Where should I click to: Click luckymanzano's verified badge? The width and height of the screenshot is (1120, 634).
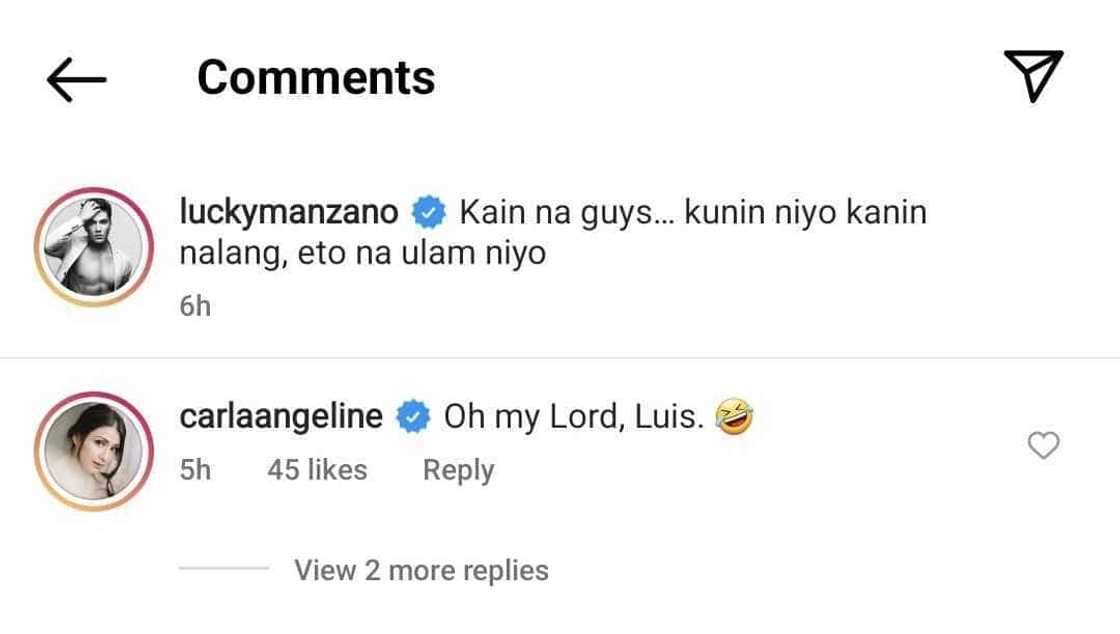(430, 213)
